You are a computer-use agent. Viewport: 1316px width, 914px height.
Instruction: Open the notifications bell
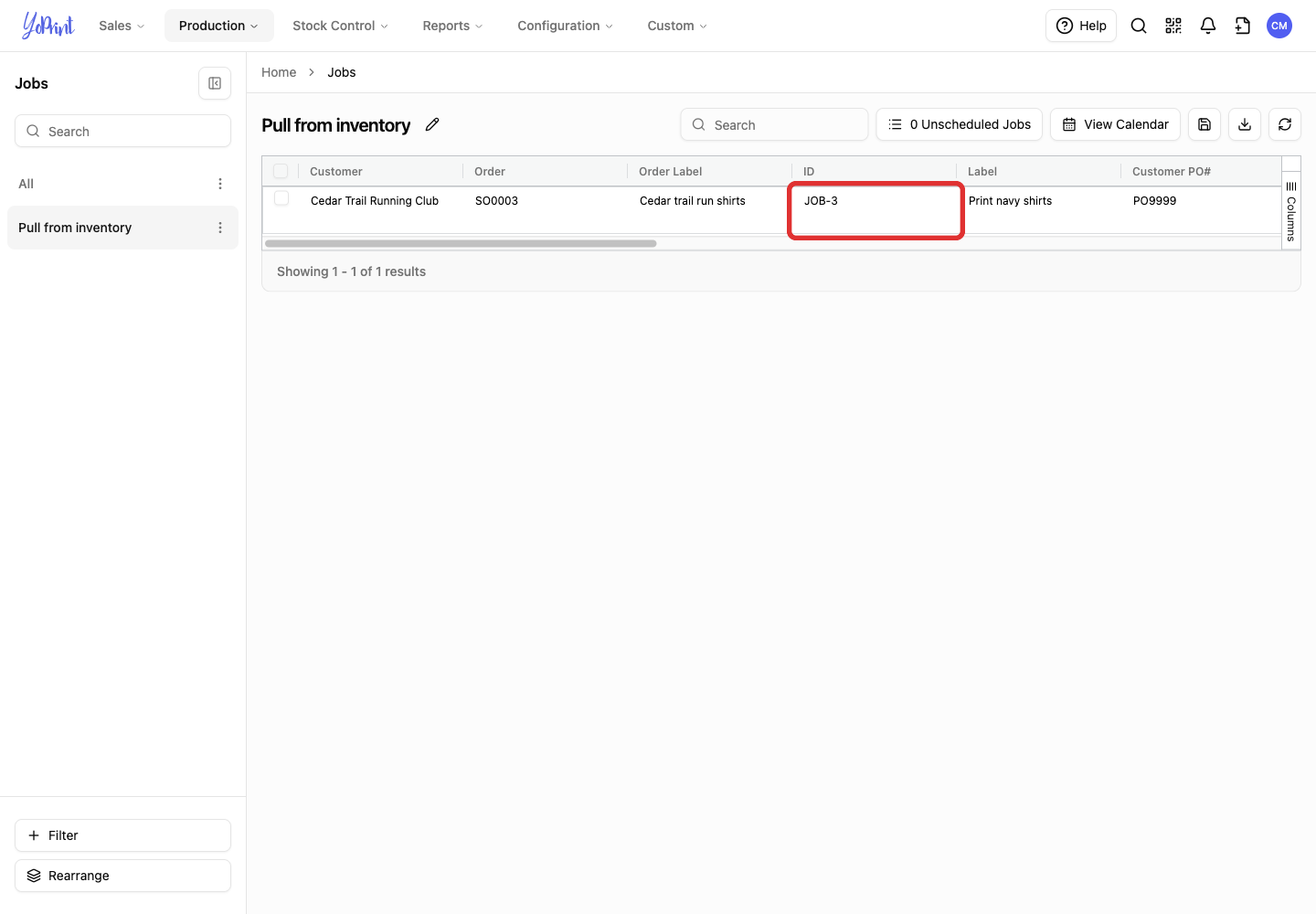pyautogui.click(x=1208, y=26)
